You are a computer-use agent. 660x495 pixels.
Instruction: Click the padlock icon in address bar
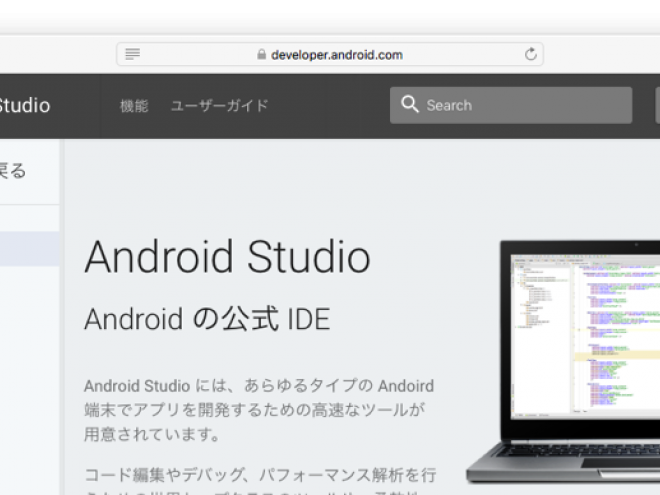point(261,54)
